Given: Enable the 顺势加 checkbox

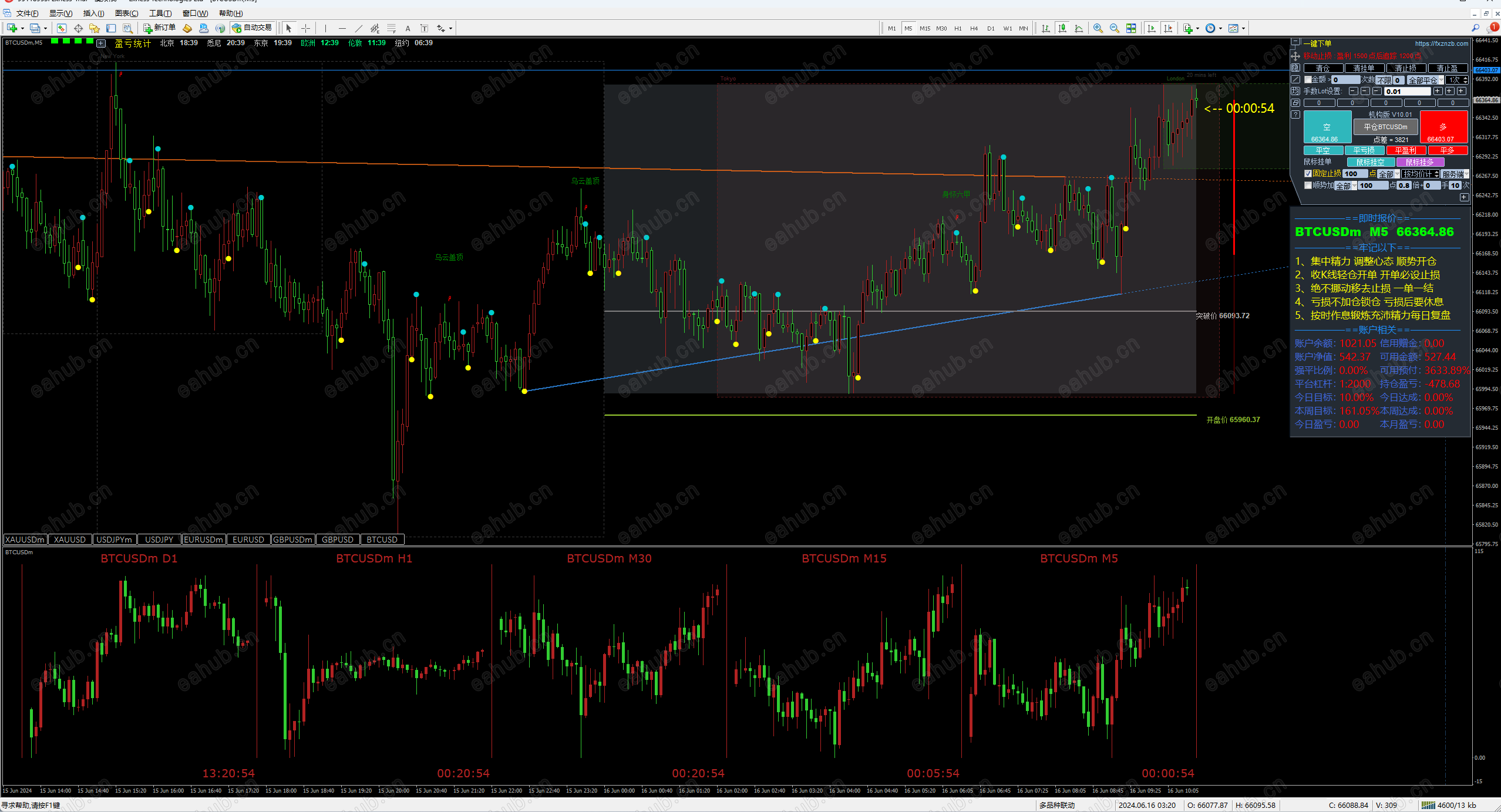Looking at the screenshot, I should point(1308,186).
